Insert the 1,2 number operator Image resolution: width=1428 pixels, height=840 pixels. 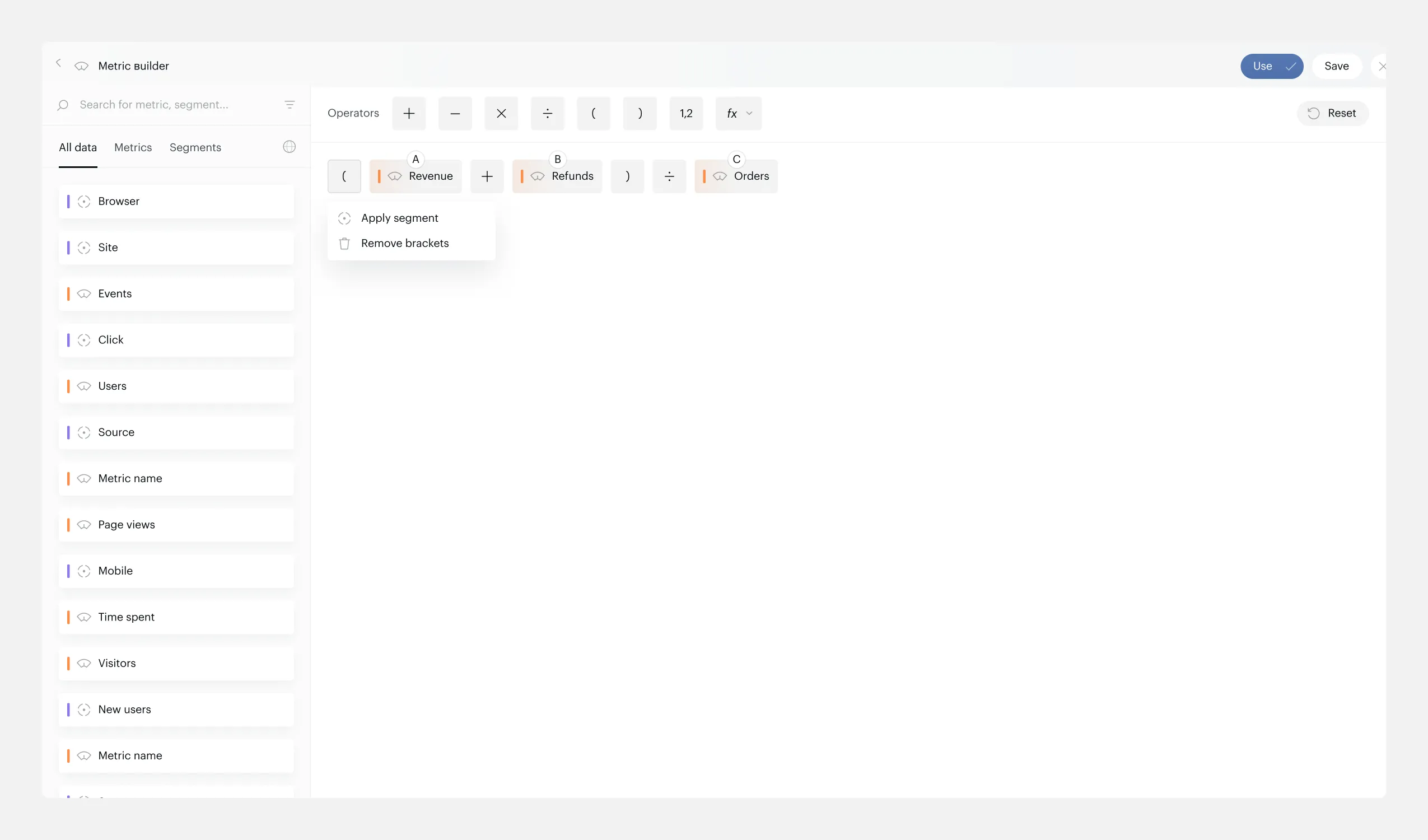(x=686, y=113)
